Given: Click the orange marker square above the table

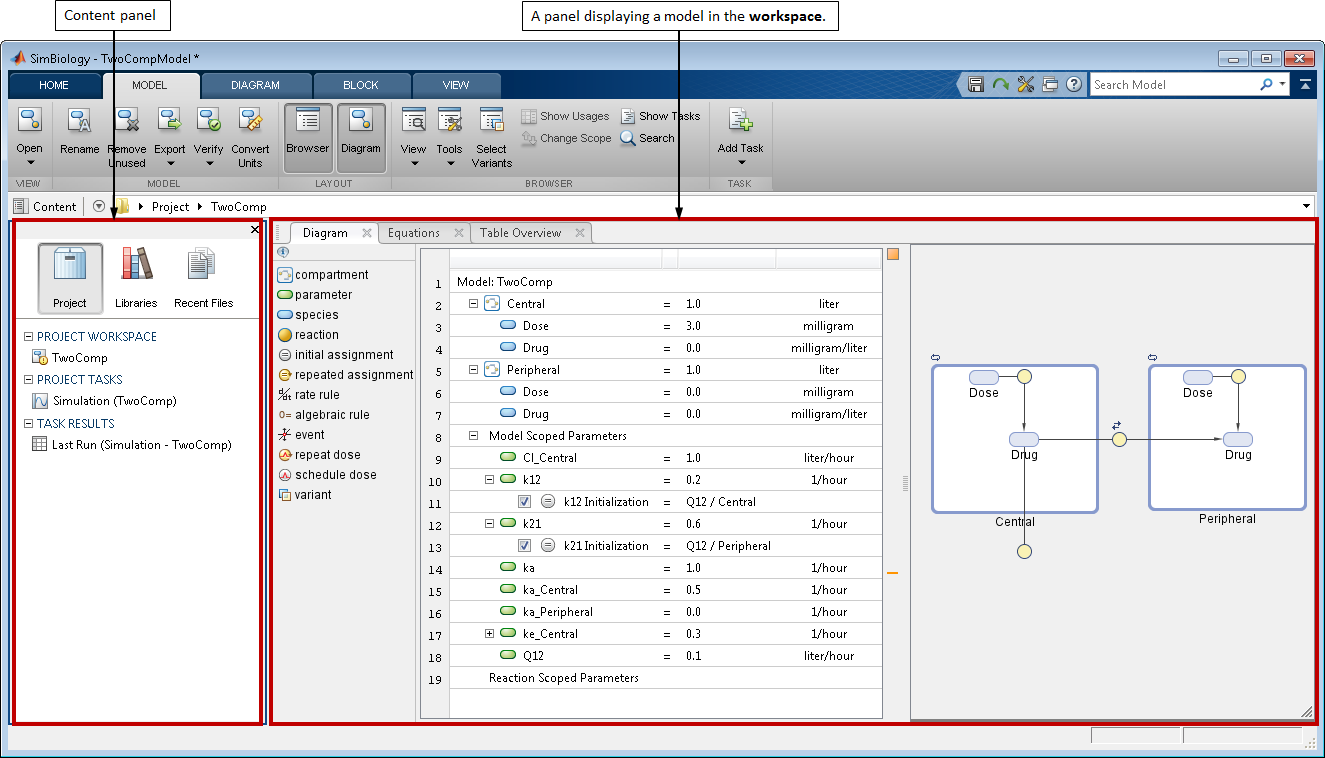Looking at the screenshot, I should pyautogui.click(x=893, y=254).
